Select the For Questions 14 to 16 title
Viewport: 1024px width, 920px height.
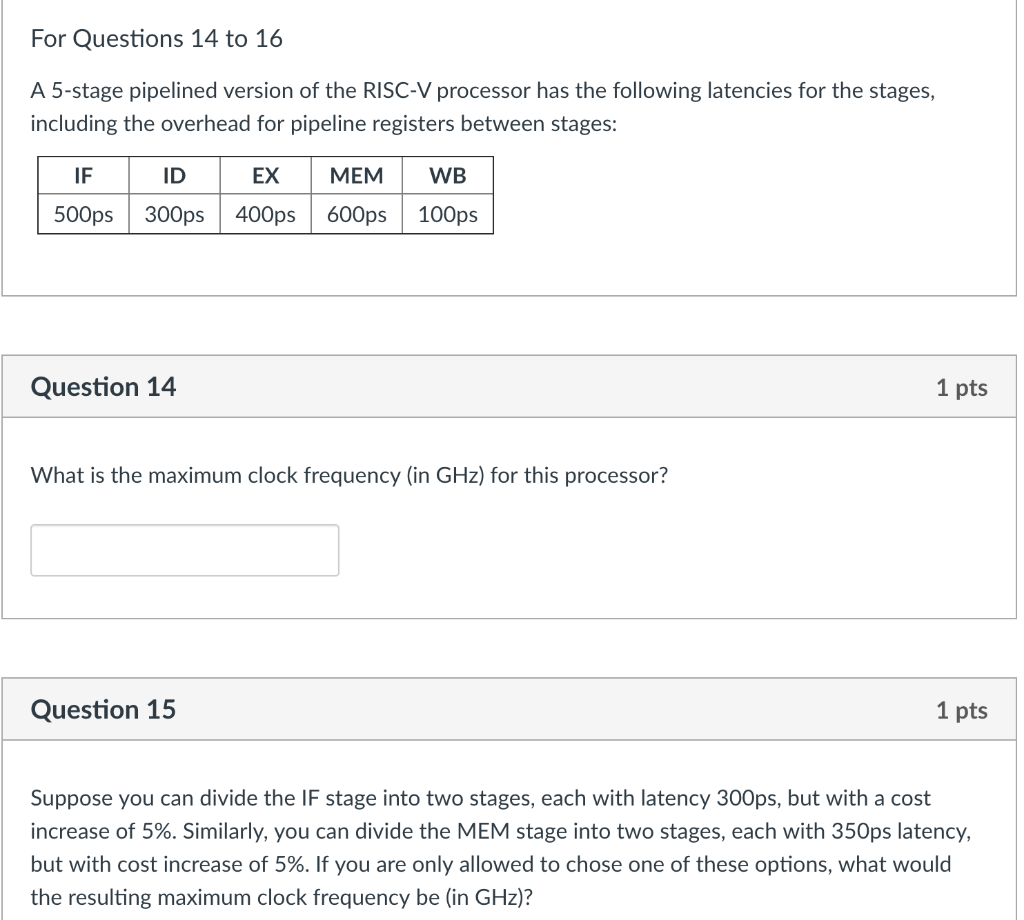[x=157, y=38]
